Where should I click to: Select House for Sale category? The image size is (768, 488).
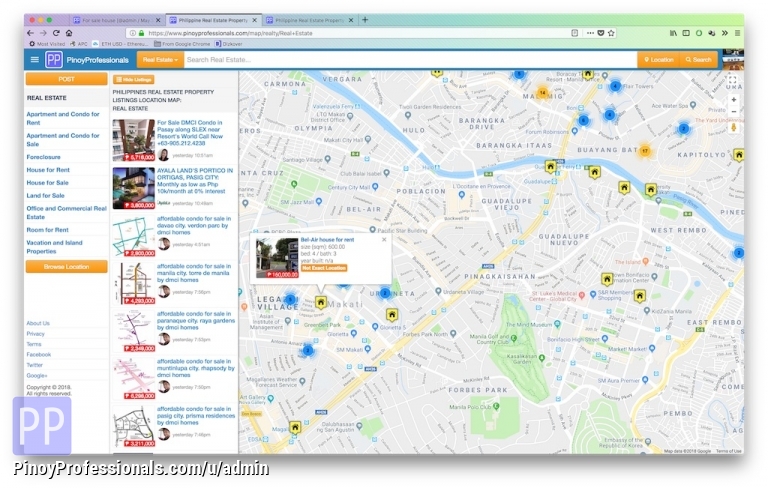(x=48, y=182)
